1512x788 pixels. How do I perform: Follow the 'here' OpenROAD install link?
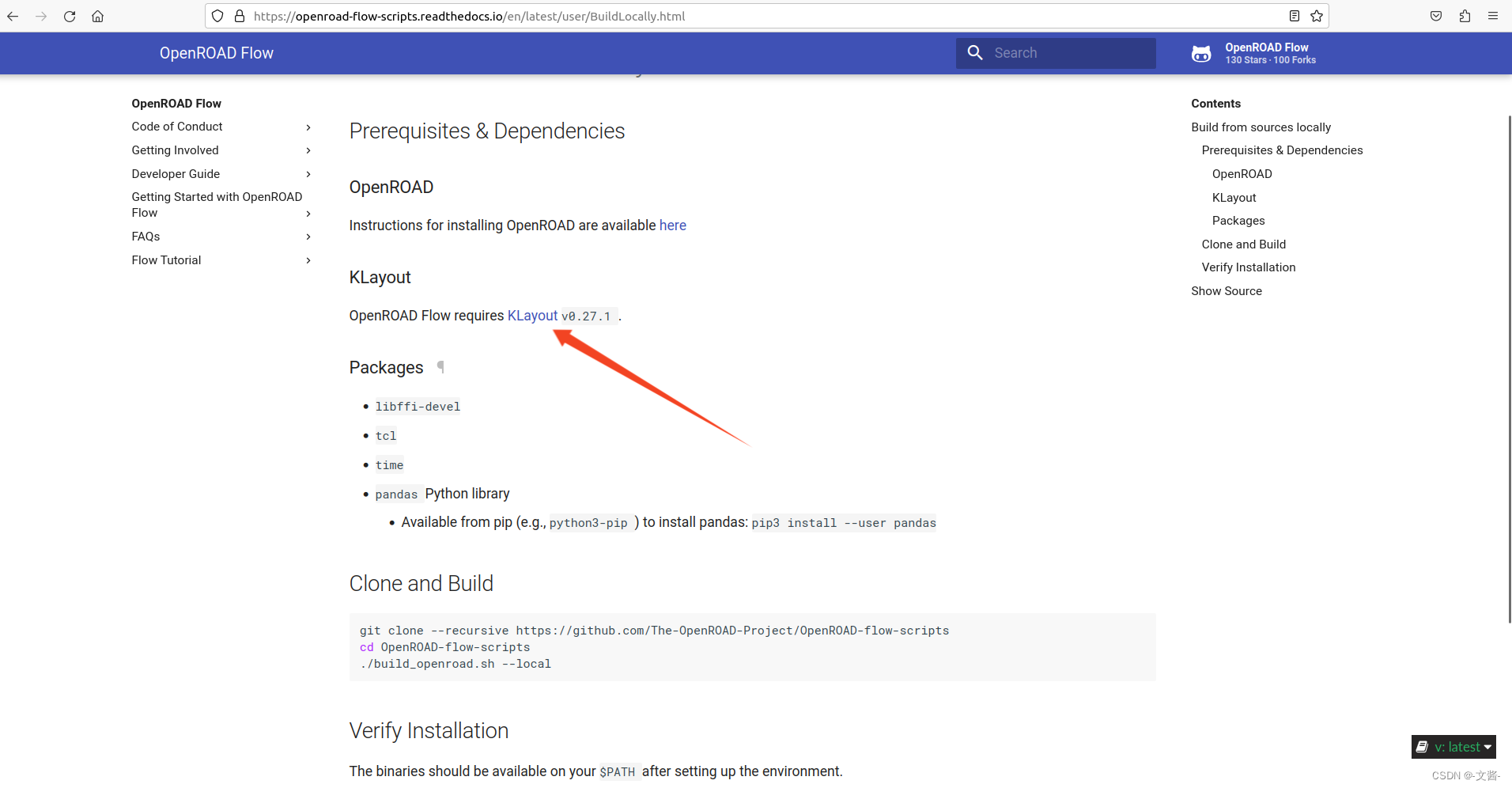[x=673, y=225]
